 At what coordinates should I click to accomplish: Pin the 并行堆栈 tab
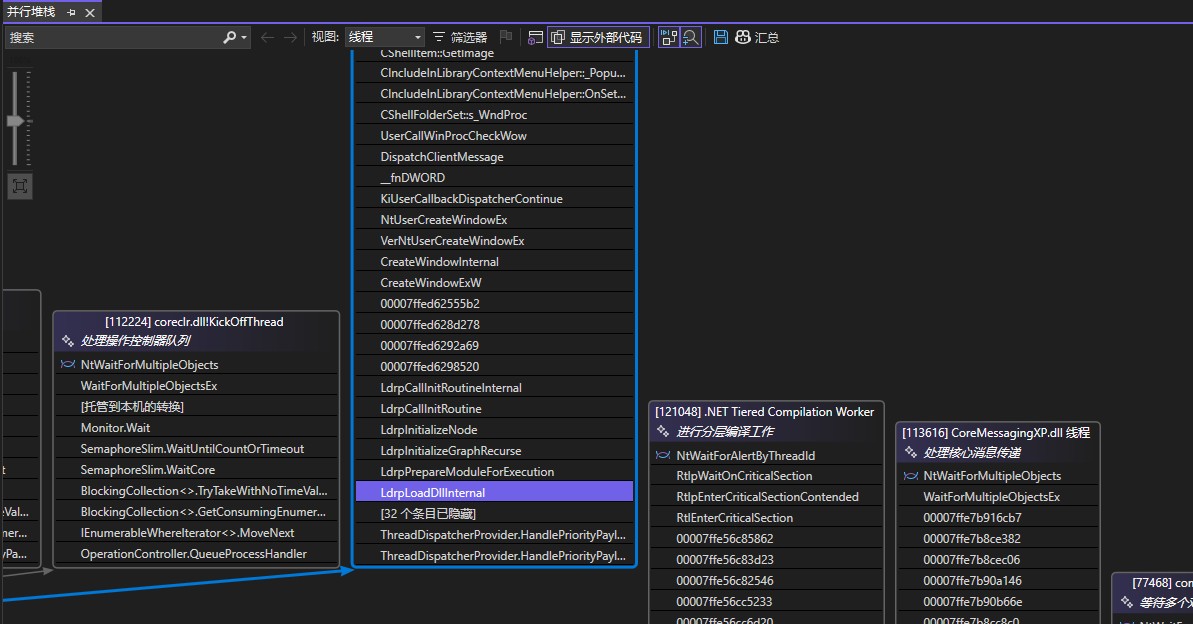tap(71, 13)
